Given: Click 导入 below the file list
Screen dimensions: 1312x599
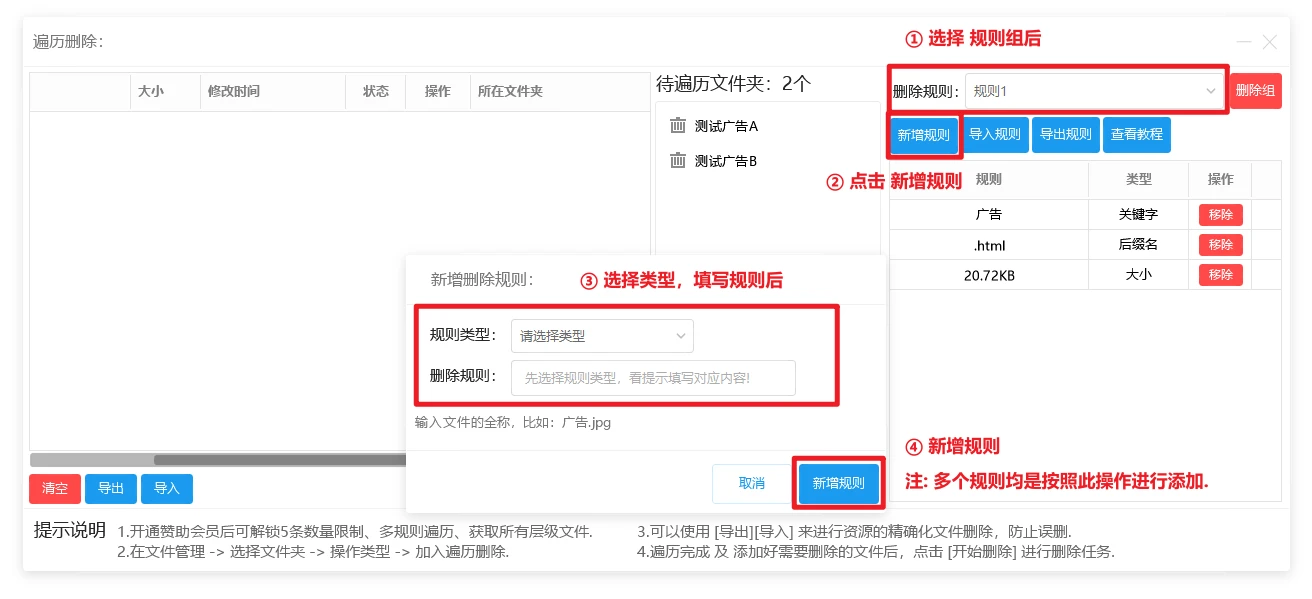Looking at the screenshot, I should (x=167, y=489).
